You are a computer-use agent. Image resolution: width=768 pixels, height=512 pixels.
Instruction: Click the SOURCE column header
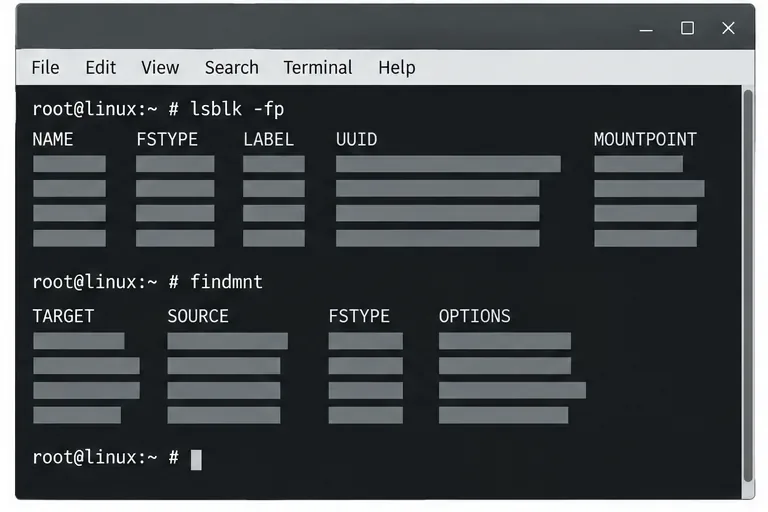pos(198,316)
